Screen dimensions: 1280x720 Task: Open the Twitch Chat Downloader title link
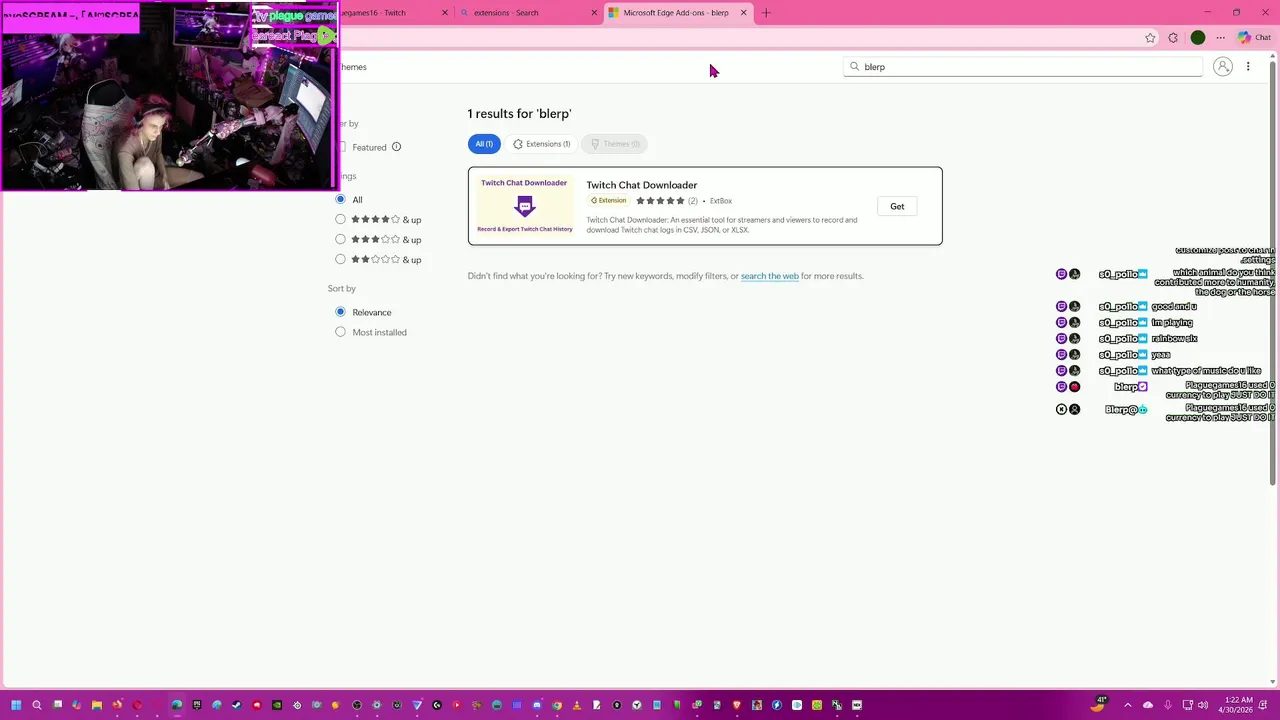click(642, 185)
